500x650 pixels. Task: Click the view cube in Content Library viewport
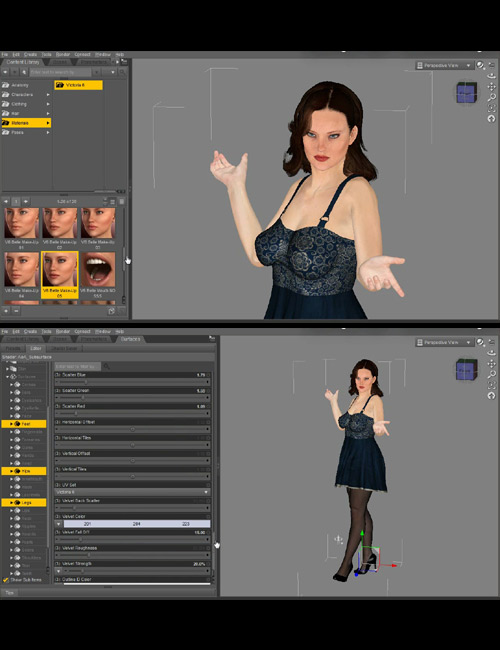point(466,92)
